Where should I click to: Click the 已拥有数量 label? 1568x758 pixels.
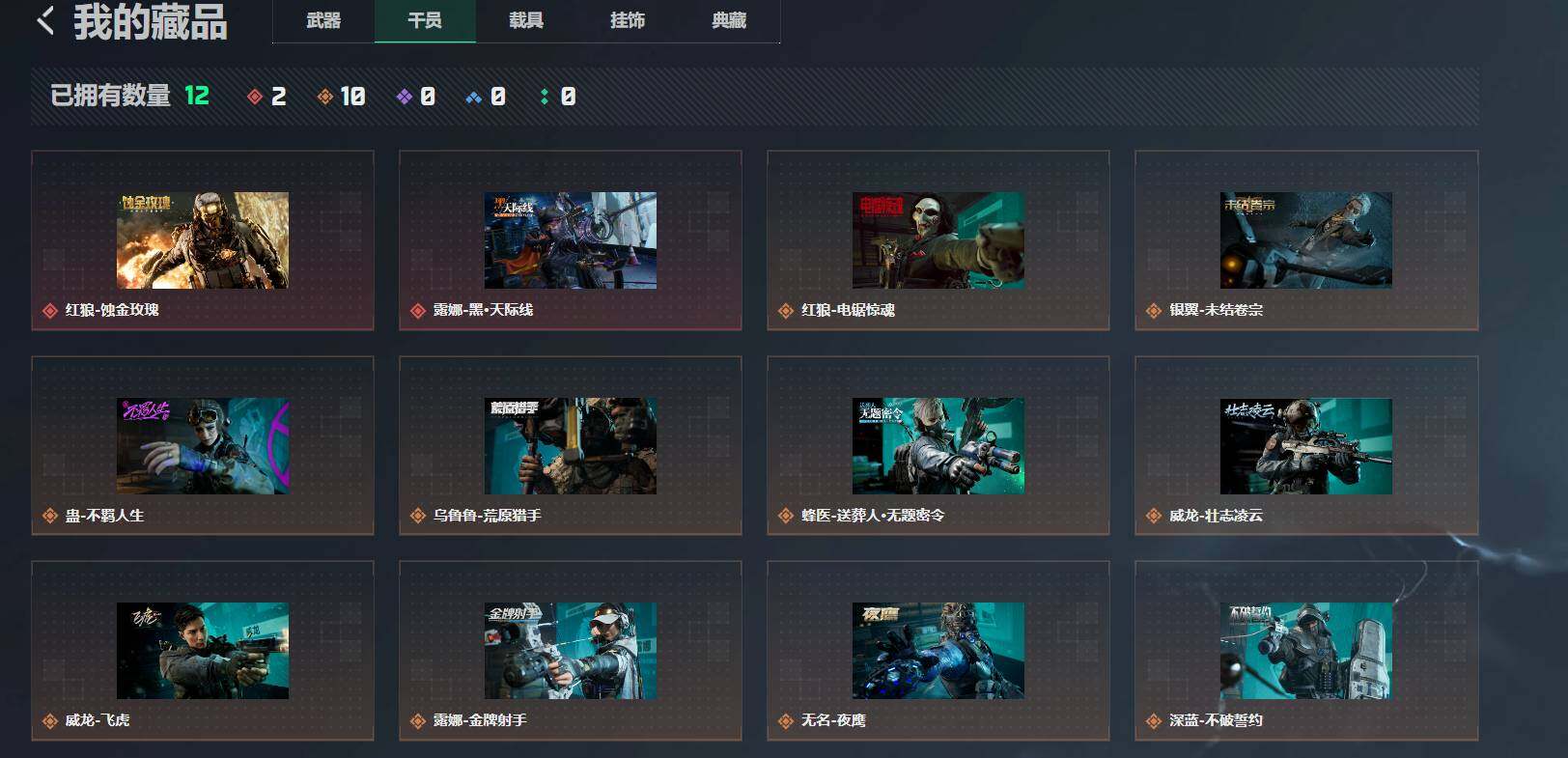(x=110, y=96)
